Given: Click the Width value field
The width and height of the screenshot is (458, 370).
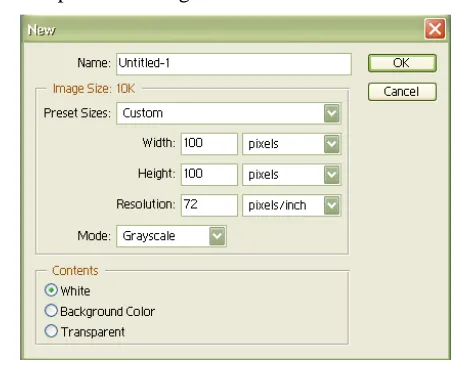Looking at the screenshot, I should pyautogui.click(x=209, y=144).
